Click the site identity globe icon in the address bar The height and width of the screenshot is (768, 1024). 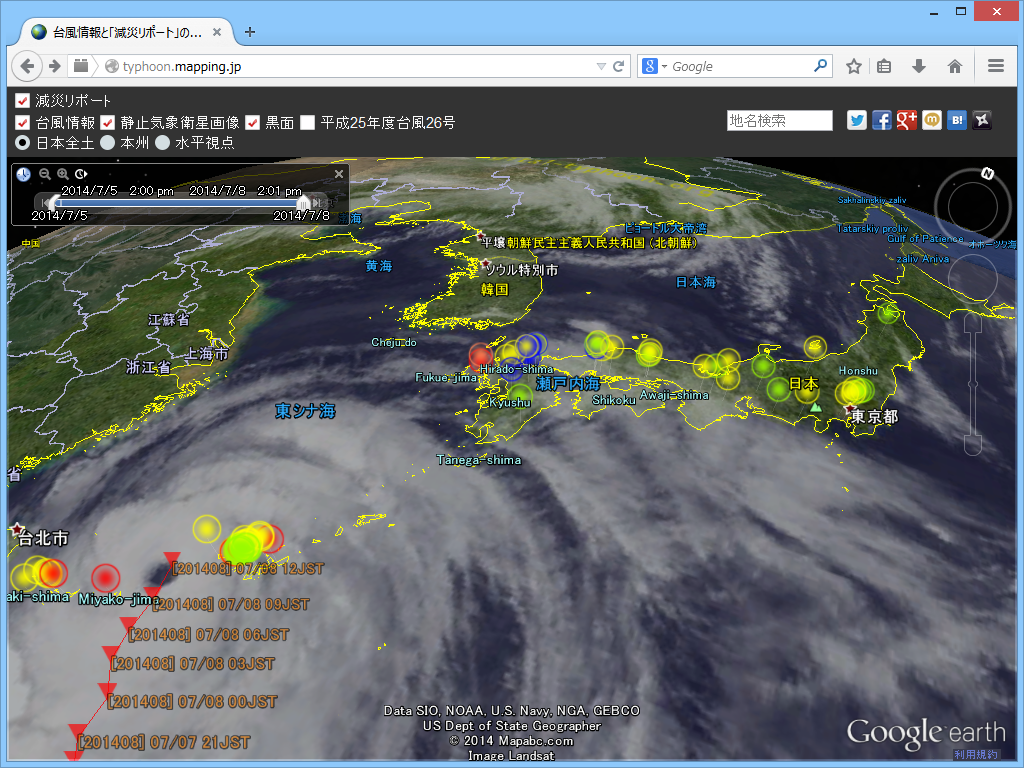112,66
